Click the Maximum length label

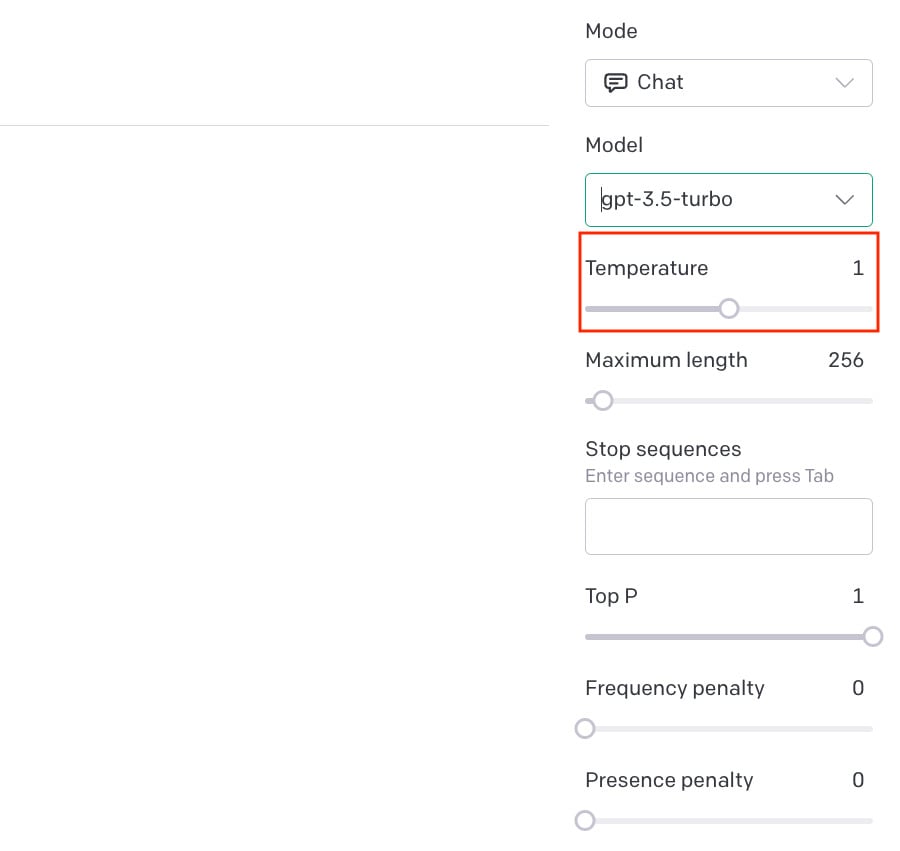(x=666, y=360)
